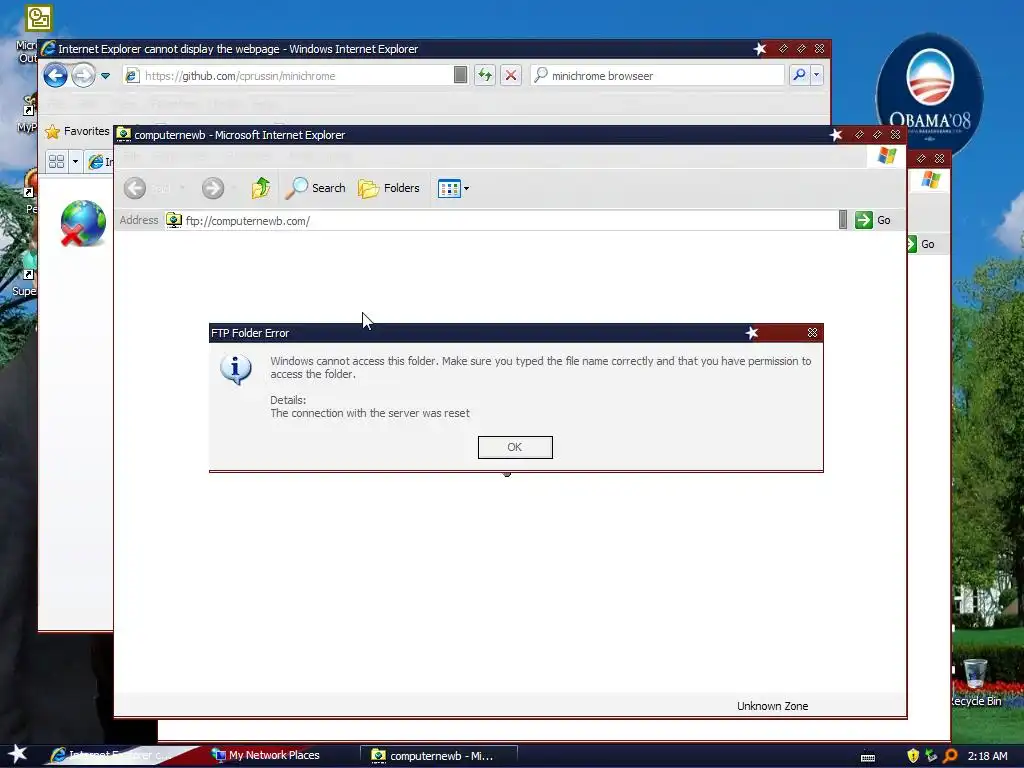Click Go in the window behind computernewb
Image resolution: width=1024 pixels, height=768 pixels.
[922, 244]
